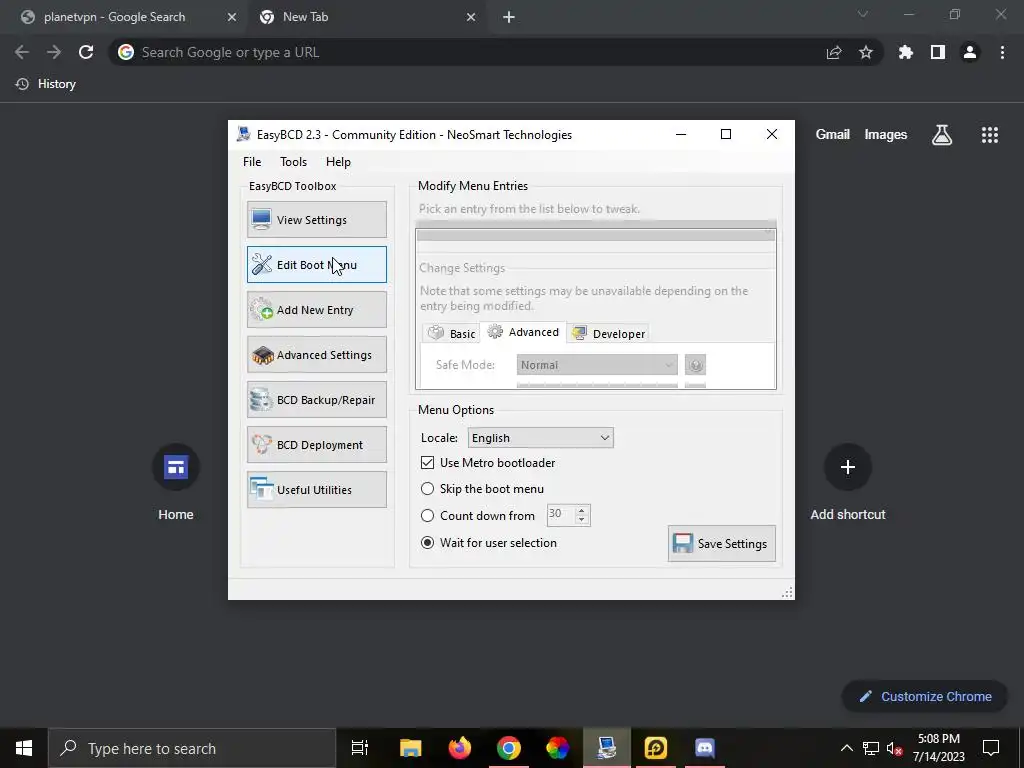Expand the Locale English dropdown
Image resolution: width=1024 pixels, height=768 pixels.
tap(541, 438)
